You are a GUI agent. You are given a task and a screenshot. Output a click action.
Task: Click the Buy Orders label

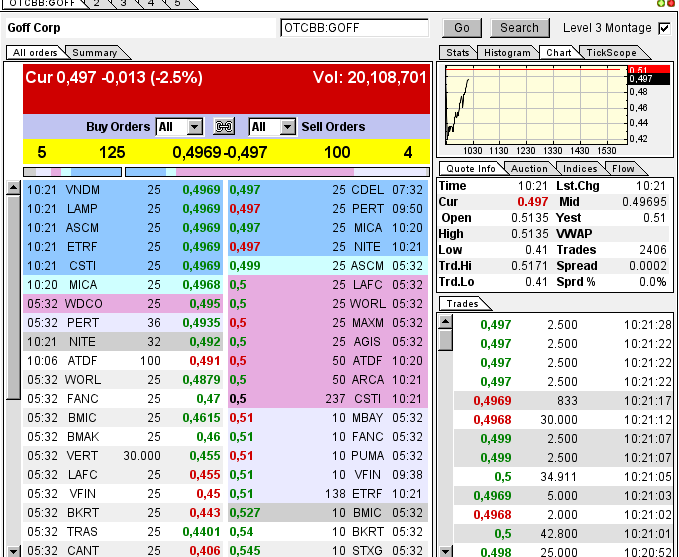[118, 127]
